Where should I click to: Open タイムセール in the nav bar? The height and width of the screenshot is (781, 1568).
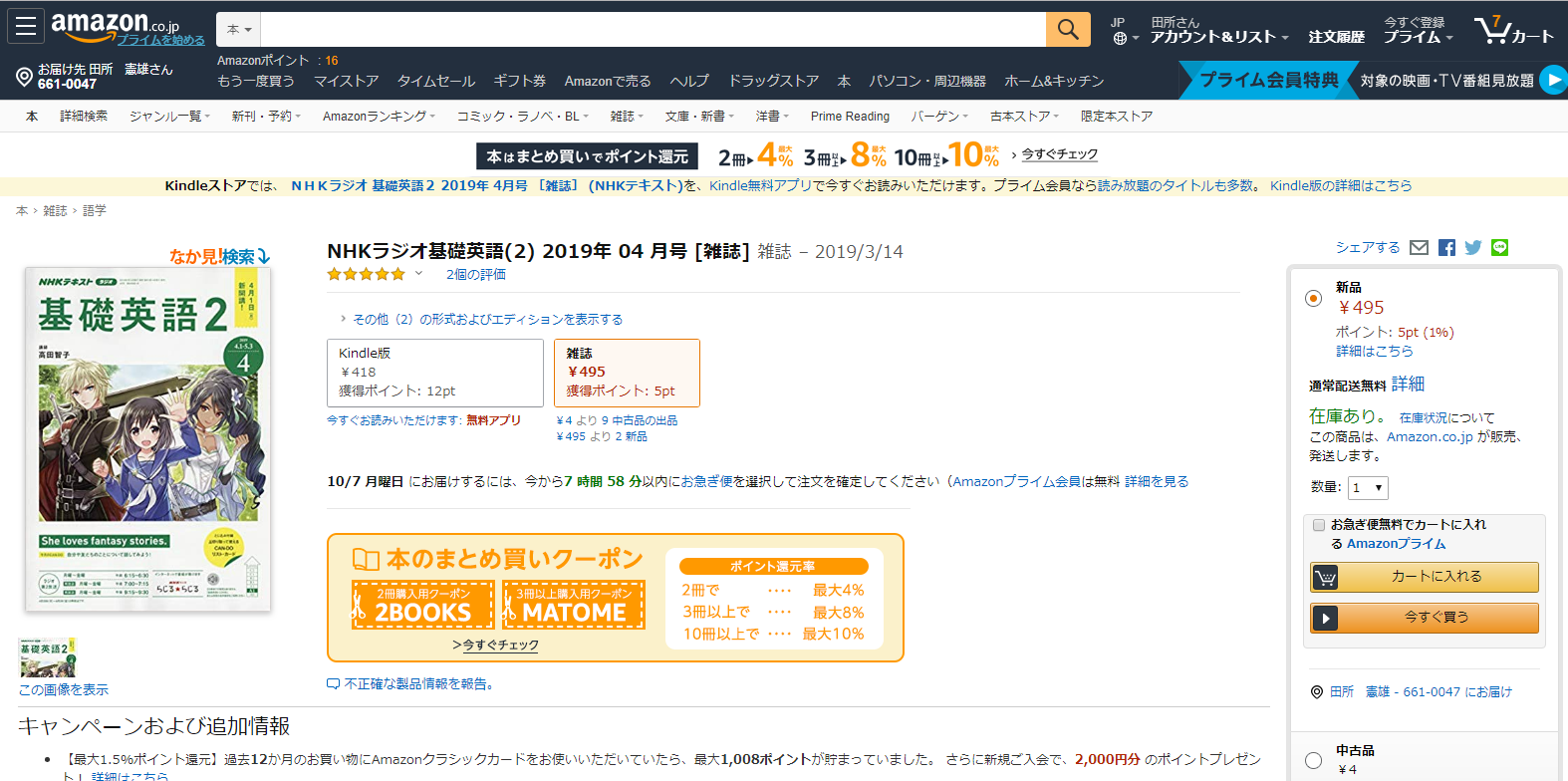click(x=436, y=82)
